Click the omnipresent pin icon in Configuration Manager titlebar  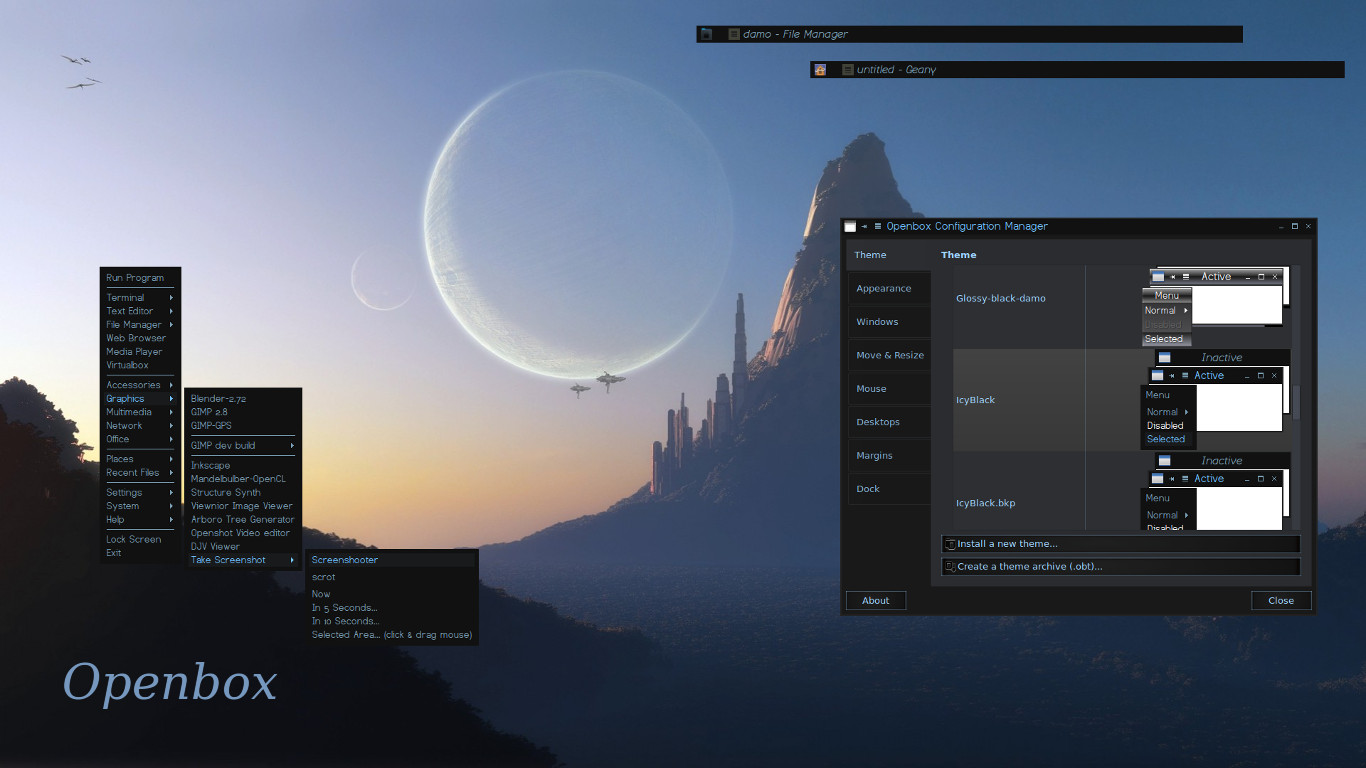pos(865,227)
